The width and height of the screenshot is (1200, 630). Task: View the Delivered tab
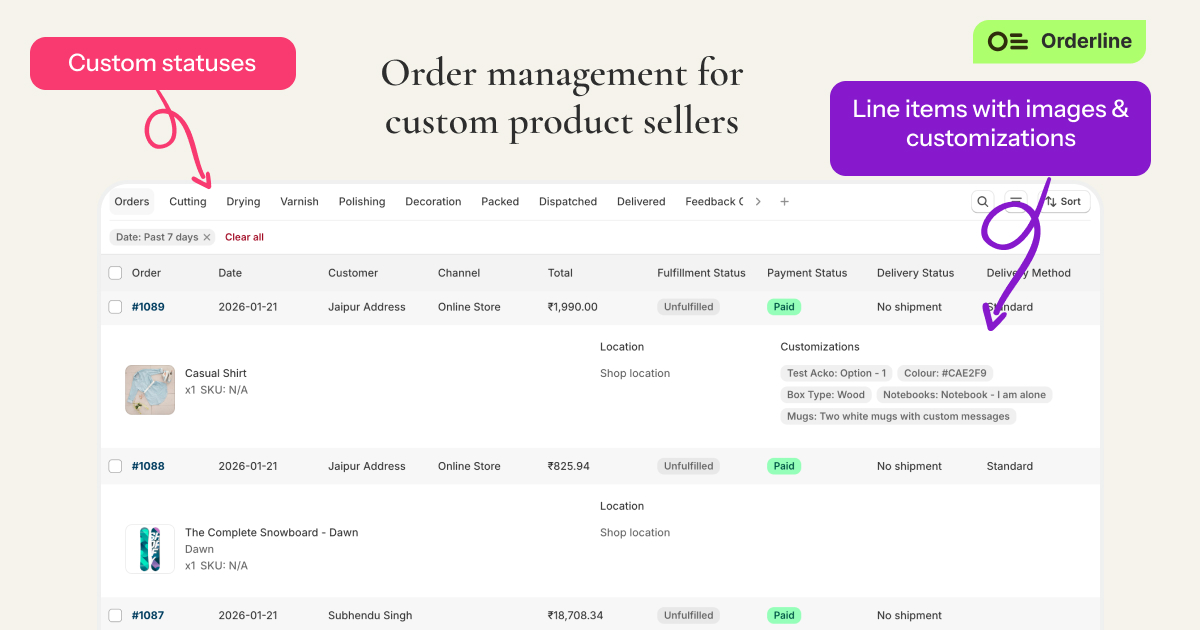(641, 201)
